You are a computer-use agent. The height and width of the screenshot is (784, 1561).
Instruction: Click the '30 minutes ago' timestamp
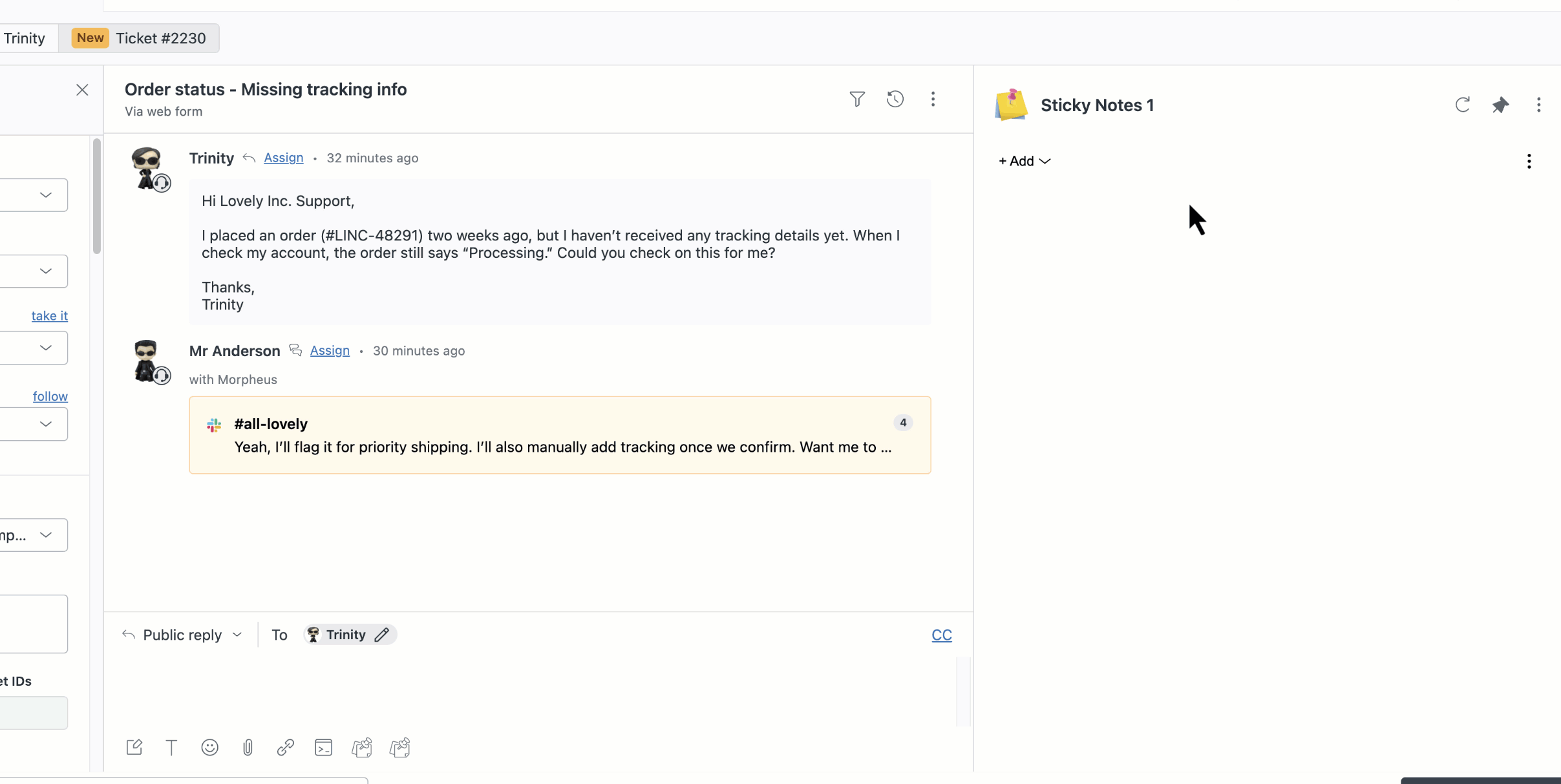coord(419,351)
